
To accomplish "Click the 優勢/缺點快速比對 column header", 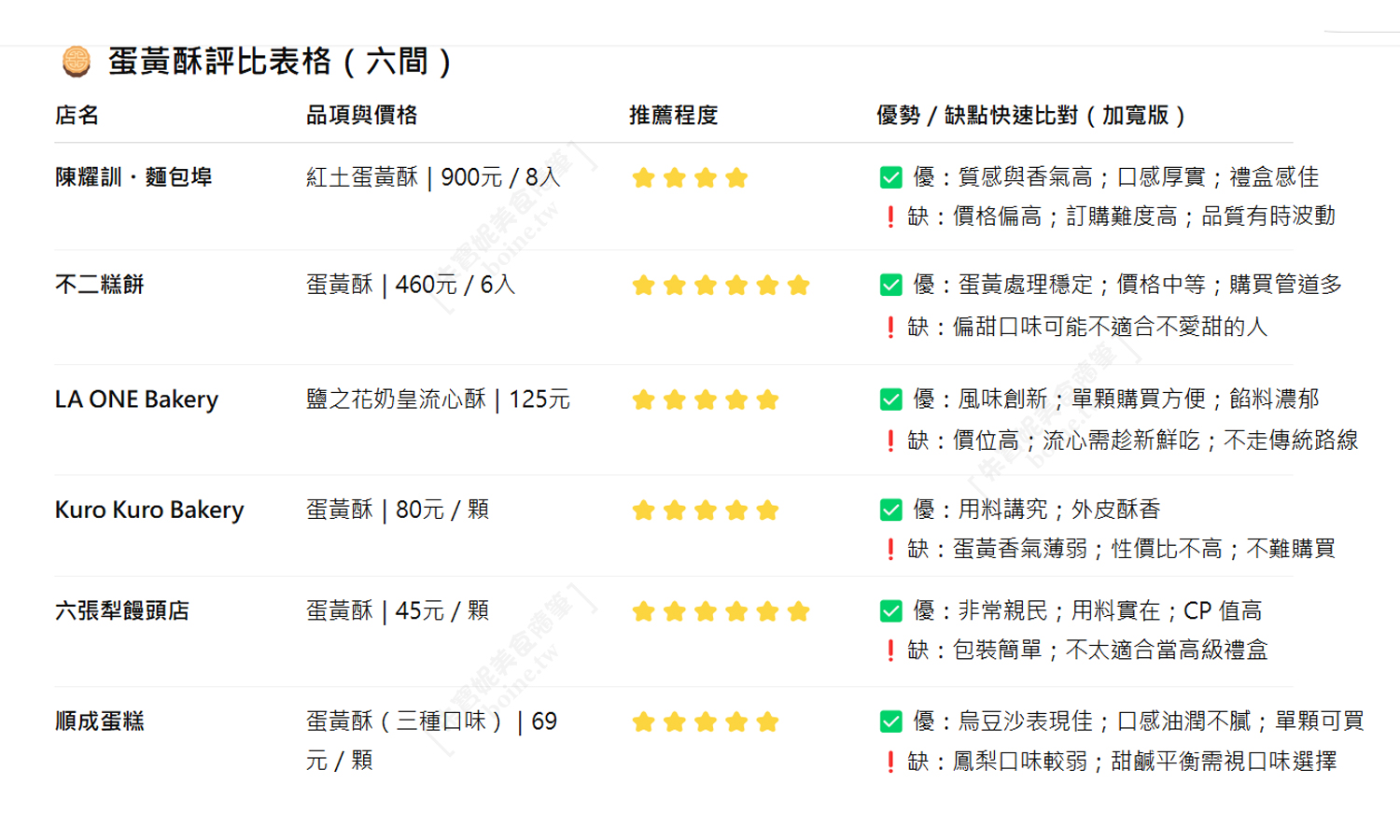I will [1031, 115].
